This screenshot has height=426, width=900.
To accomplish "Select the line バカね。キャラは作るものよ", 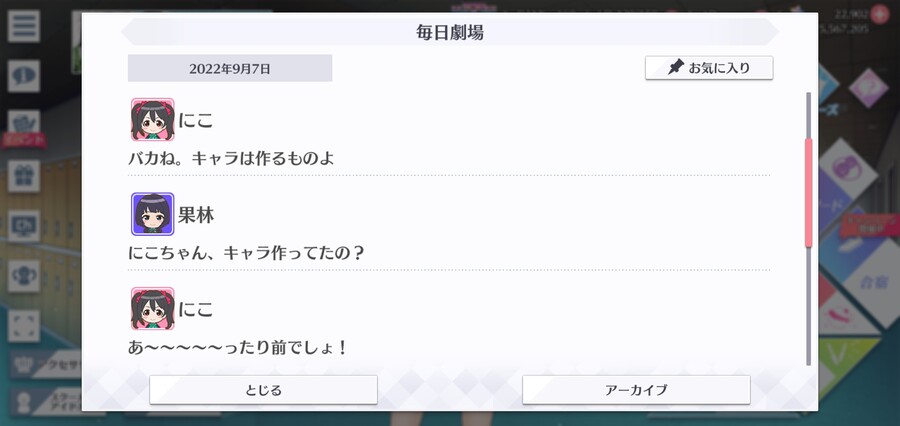I will coord(231,158).
